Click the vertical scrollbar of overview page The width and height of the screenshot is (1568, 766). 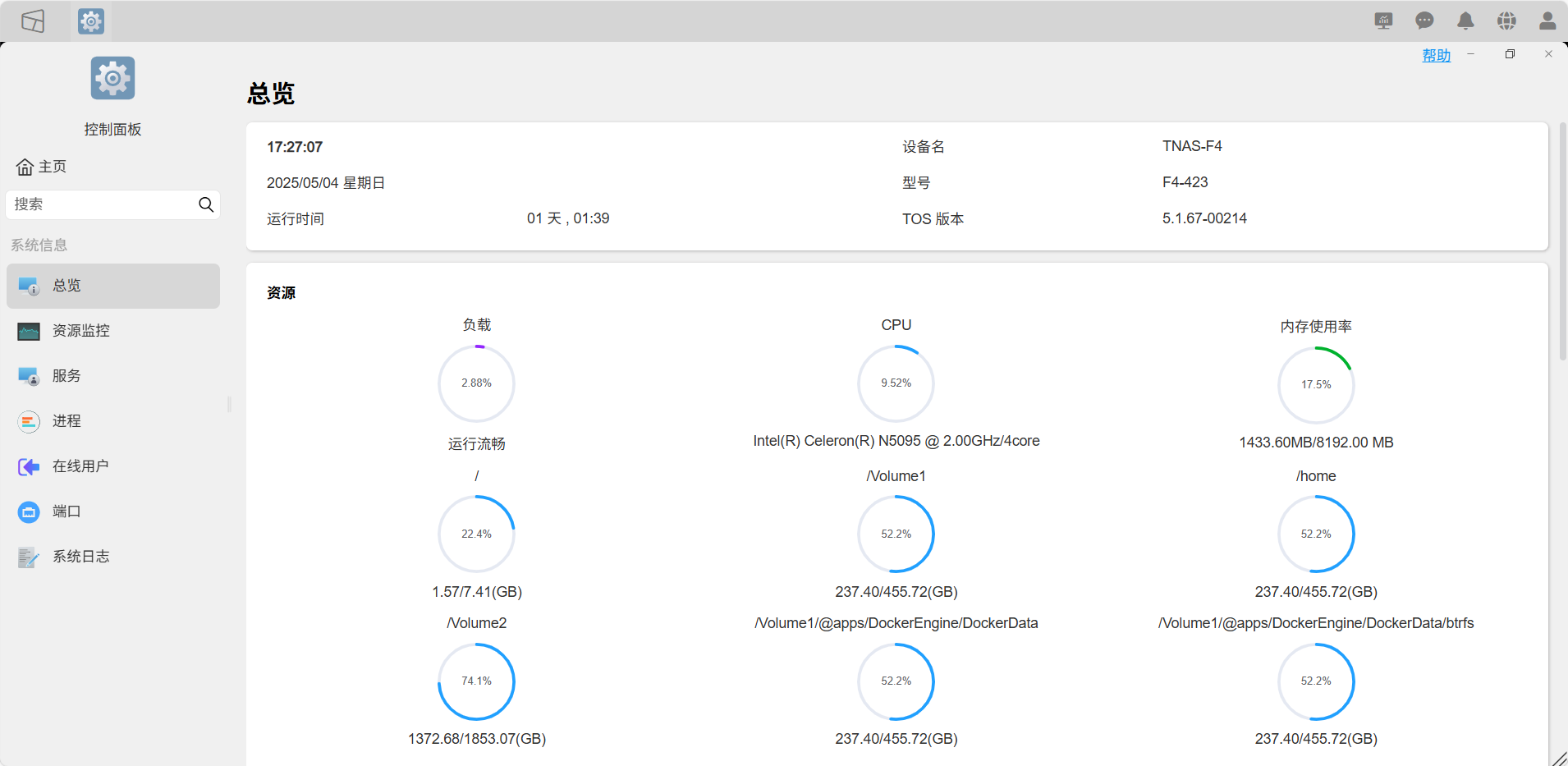point(1563,241)
